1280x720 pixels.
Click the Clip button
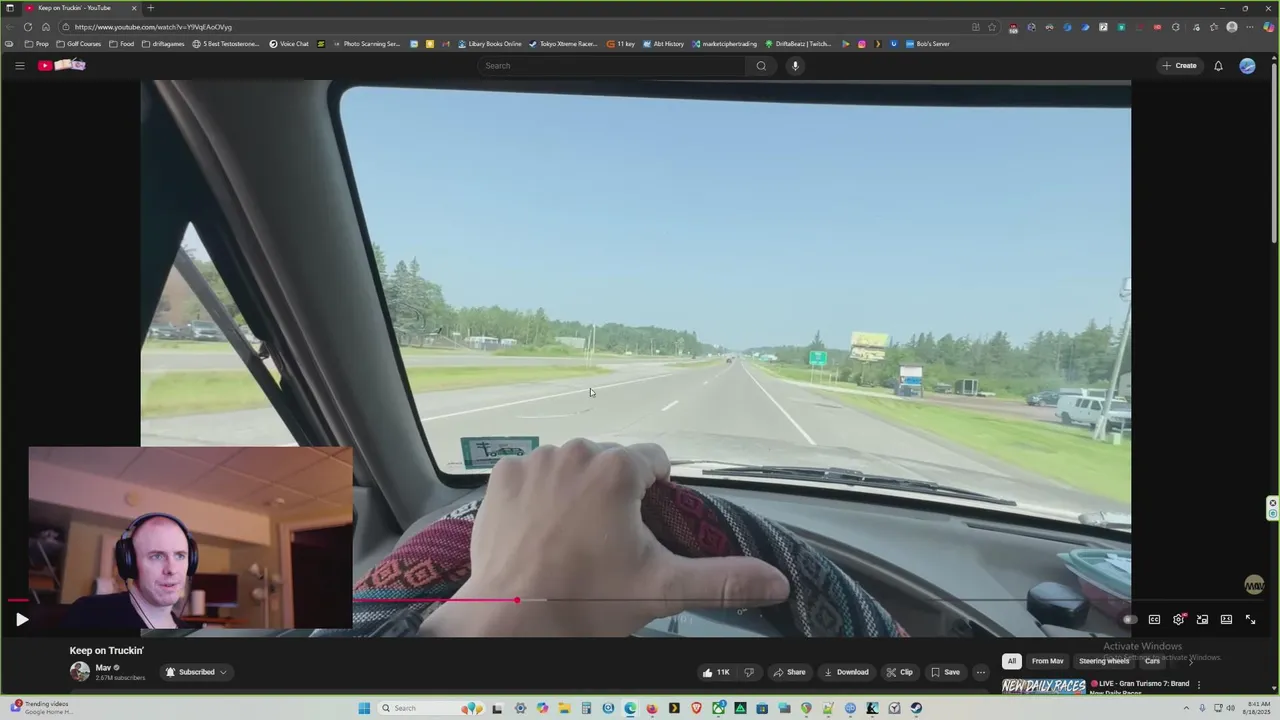(899, 672)
